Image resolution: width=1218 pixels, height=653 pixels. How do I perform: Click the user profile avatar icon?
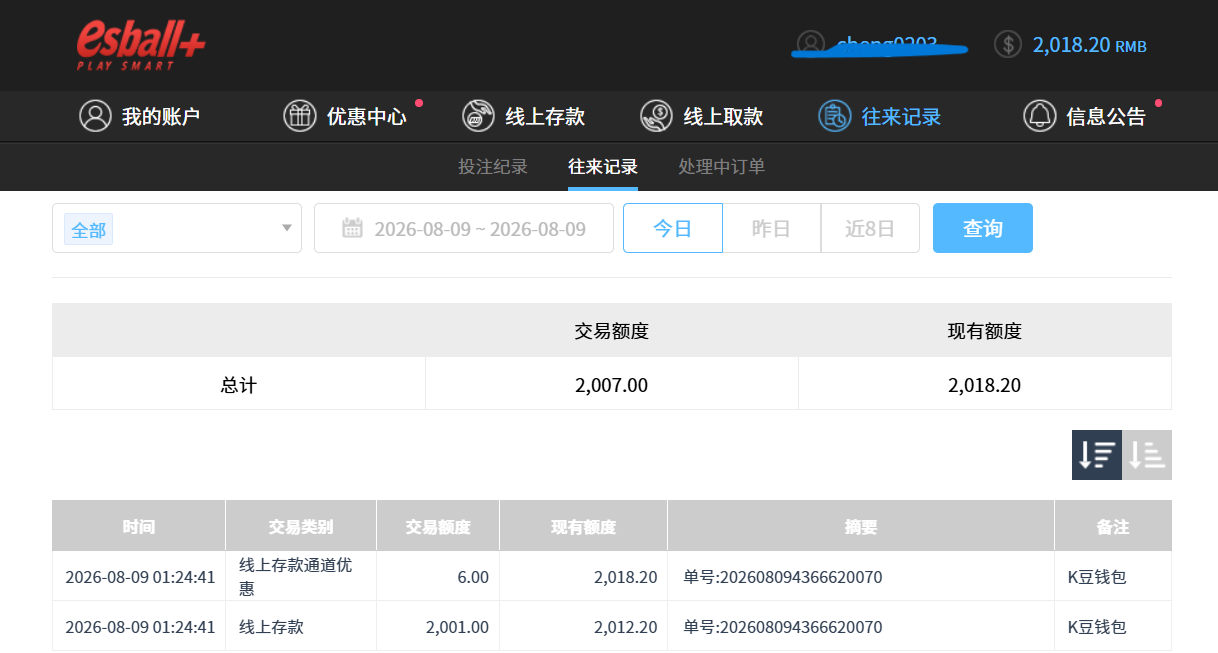pyautogui.click(x=810, y=44)
